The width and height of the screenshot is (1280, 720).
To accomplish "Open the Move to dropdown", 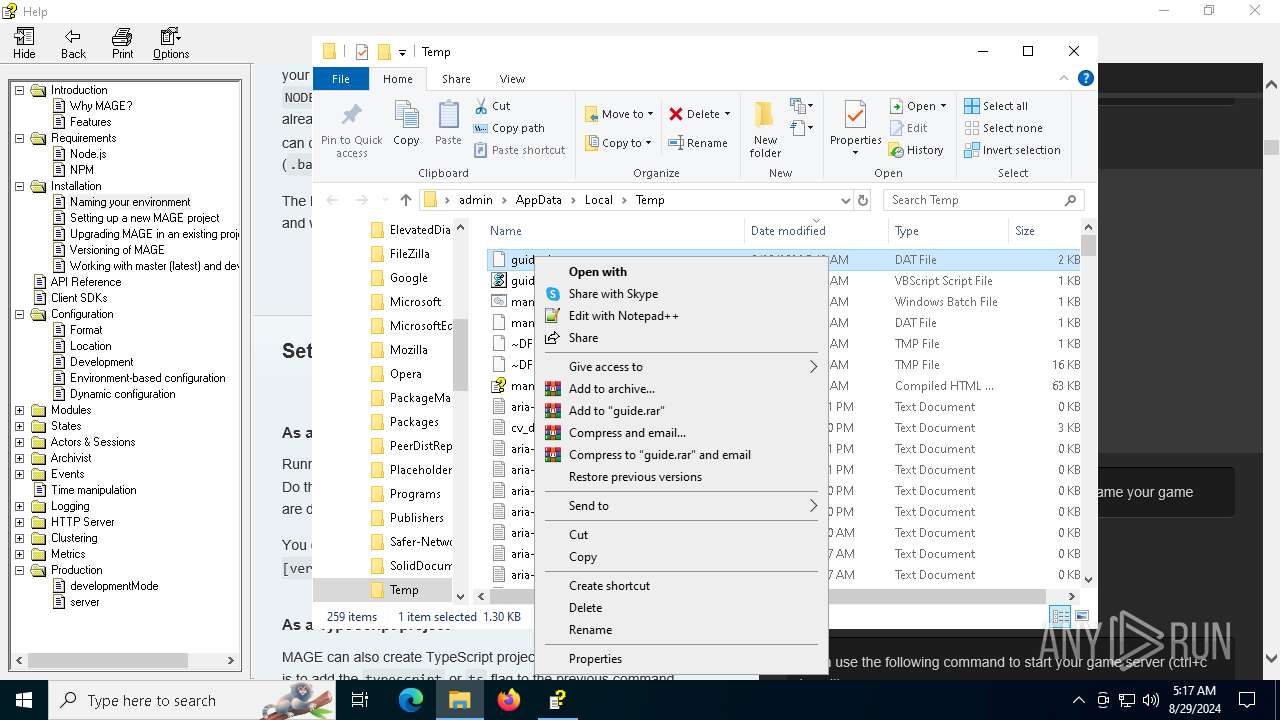I will pyautogui.click(x=619, y=114).
